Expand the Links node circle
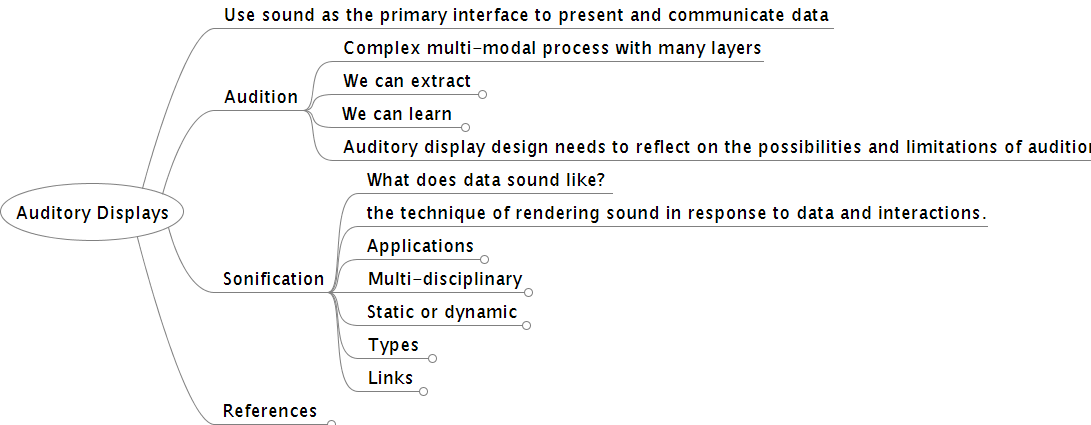Screen dimensions: 1091x425 424,392
